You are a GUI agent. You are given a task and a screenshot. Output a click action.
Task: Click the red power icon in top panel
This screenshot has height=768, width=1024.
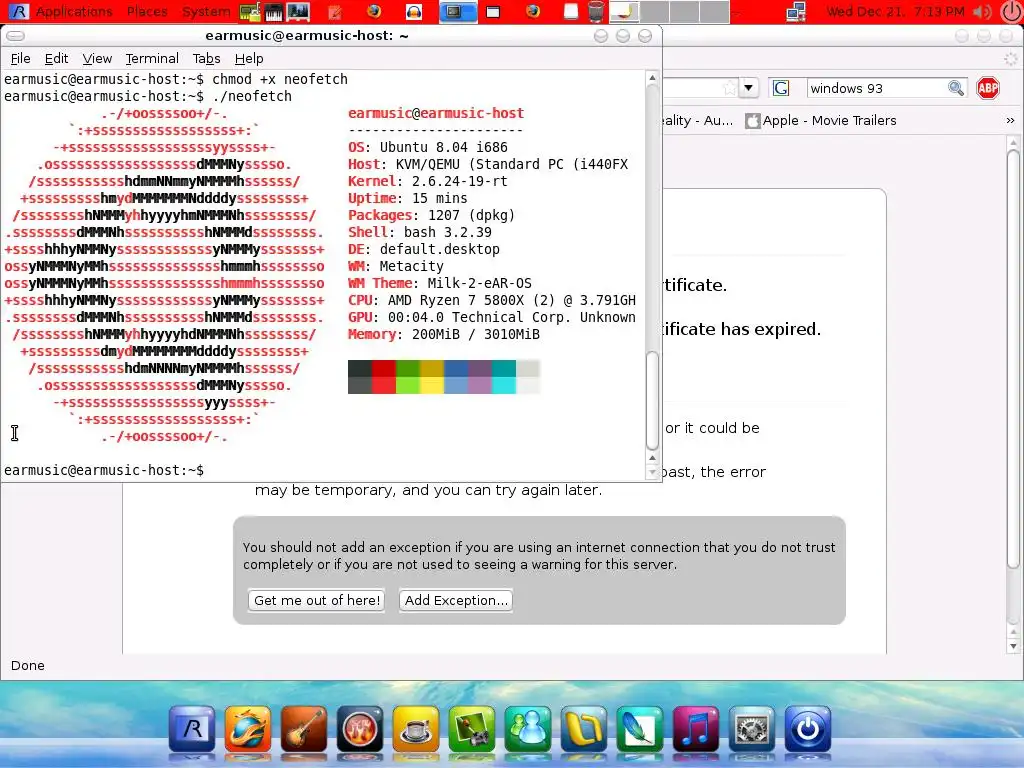1010,11
